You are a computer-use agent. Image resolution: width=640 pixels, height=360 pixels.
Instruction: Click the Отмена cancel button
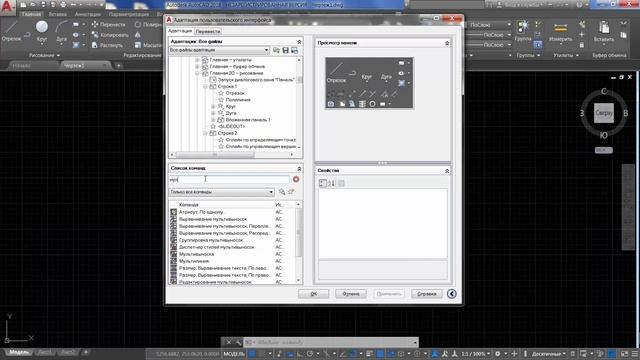click(351, 294)
